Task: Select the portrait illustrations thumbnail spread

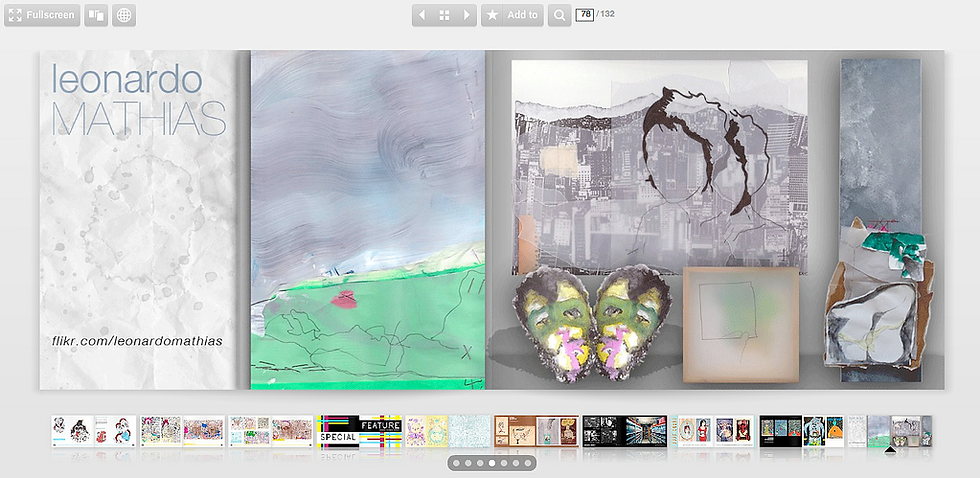Action: [x=713, y=431]
